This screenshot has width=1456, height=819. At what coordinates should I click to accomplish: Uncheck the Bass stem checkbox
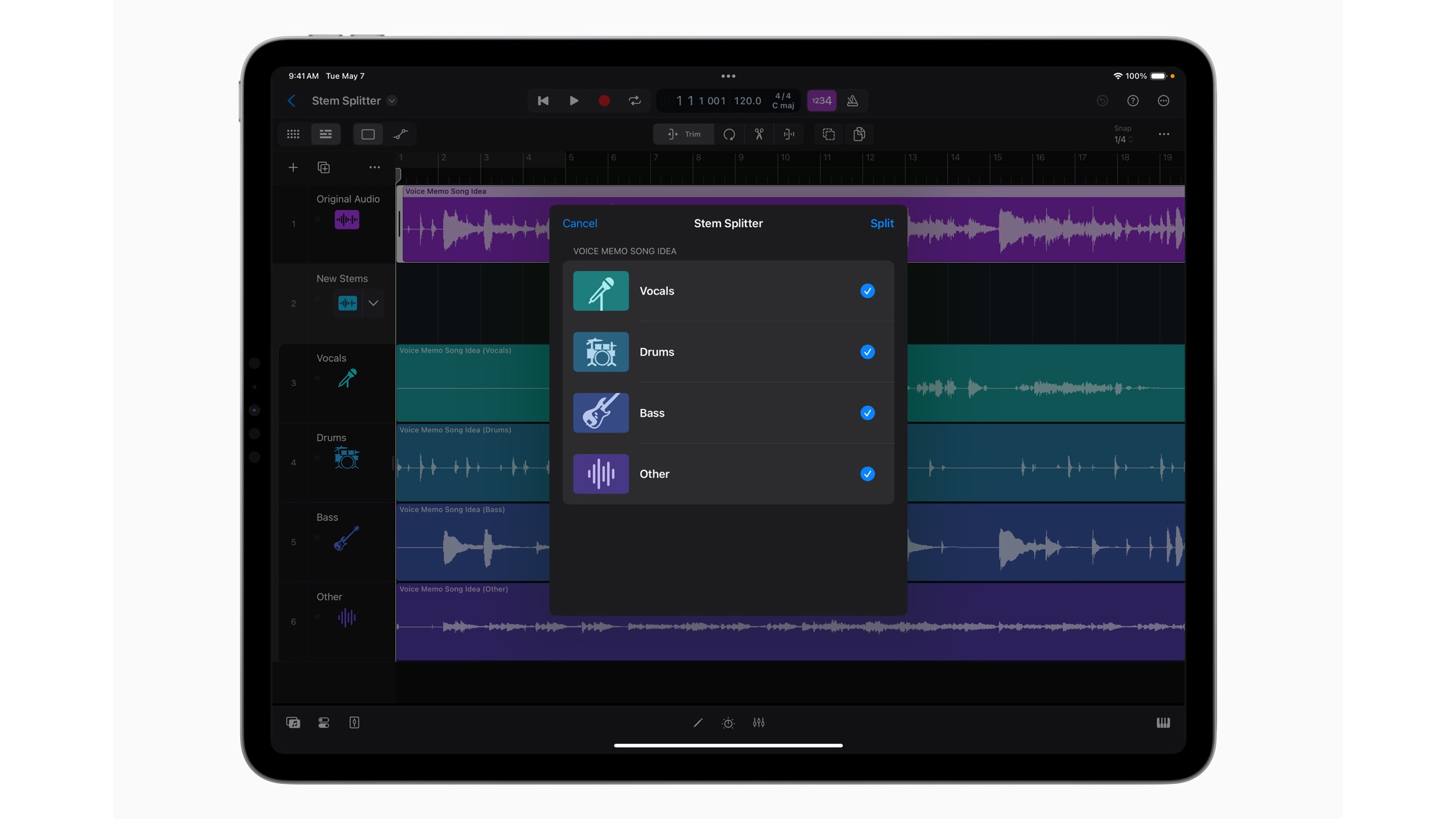click(867, 413)
